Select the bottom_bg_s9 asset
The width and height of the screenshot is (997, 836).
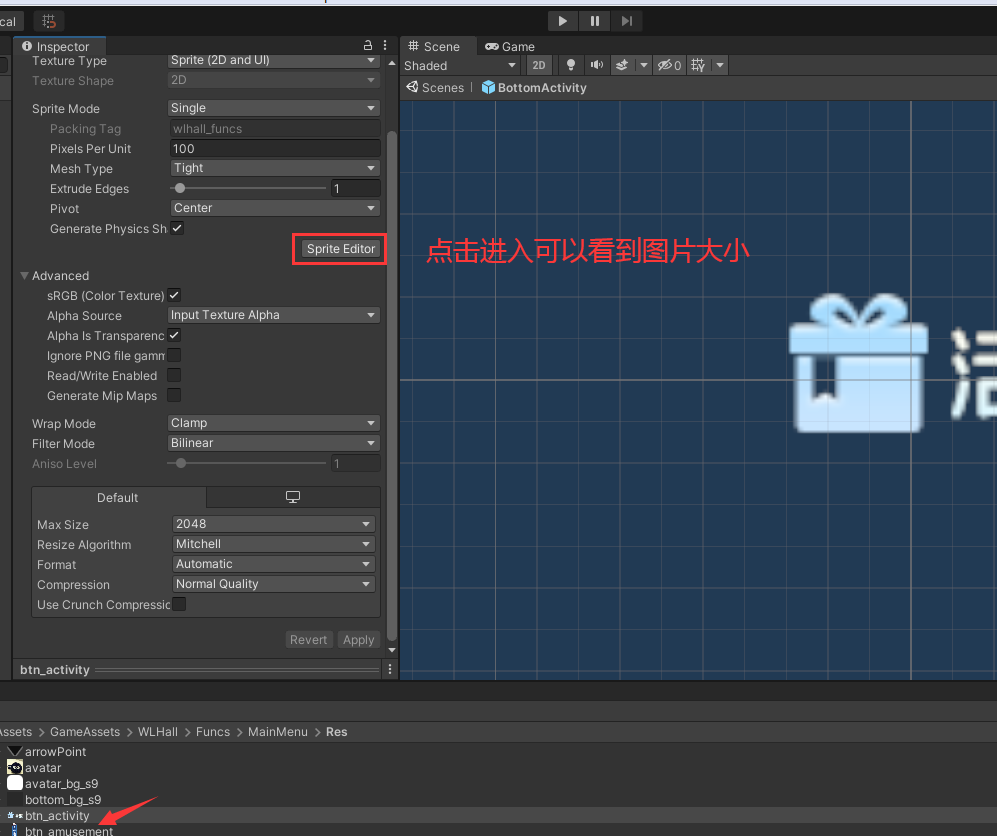pyautogui.click(x=63, y=799)
